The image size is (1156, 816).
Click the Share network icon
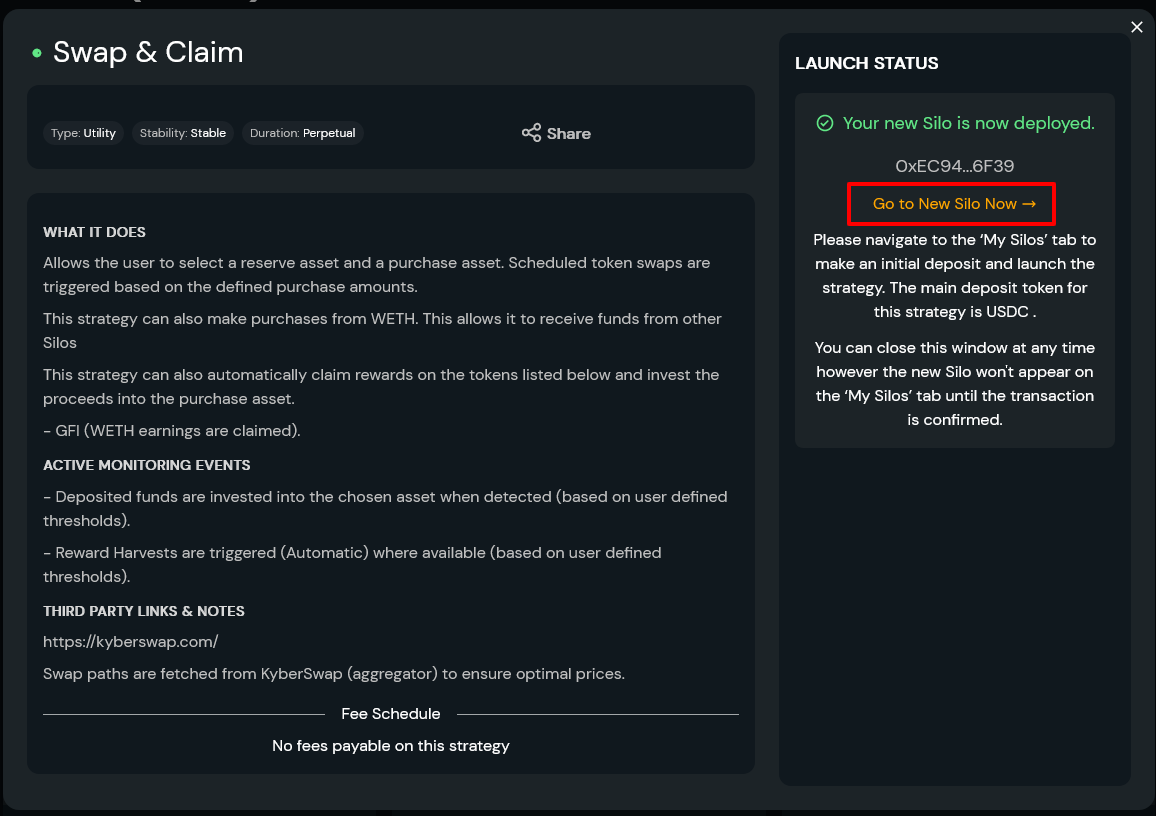click(x=531, y=133)
